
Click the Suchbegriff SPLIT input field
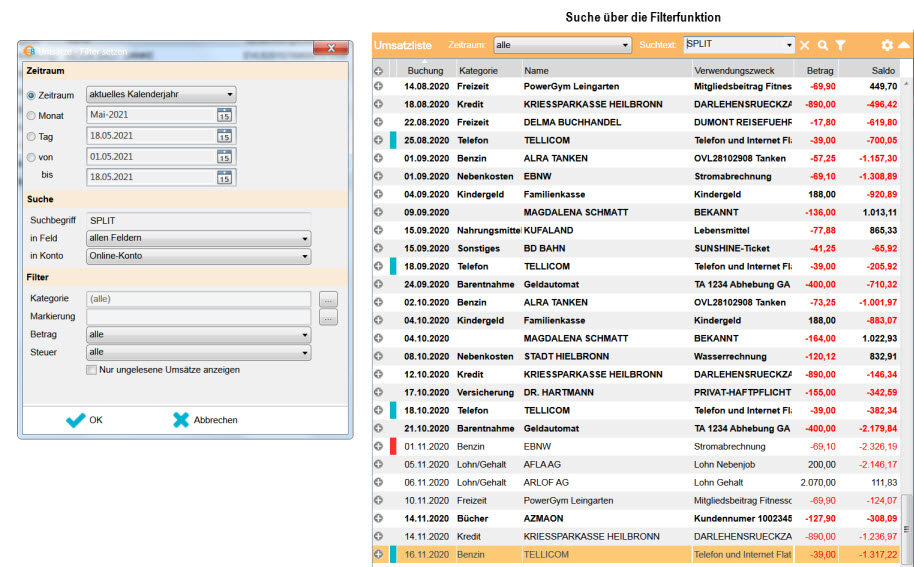coord(198,220)
